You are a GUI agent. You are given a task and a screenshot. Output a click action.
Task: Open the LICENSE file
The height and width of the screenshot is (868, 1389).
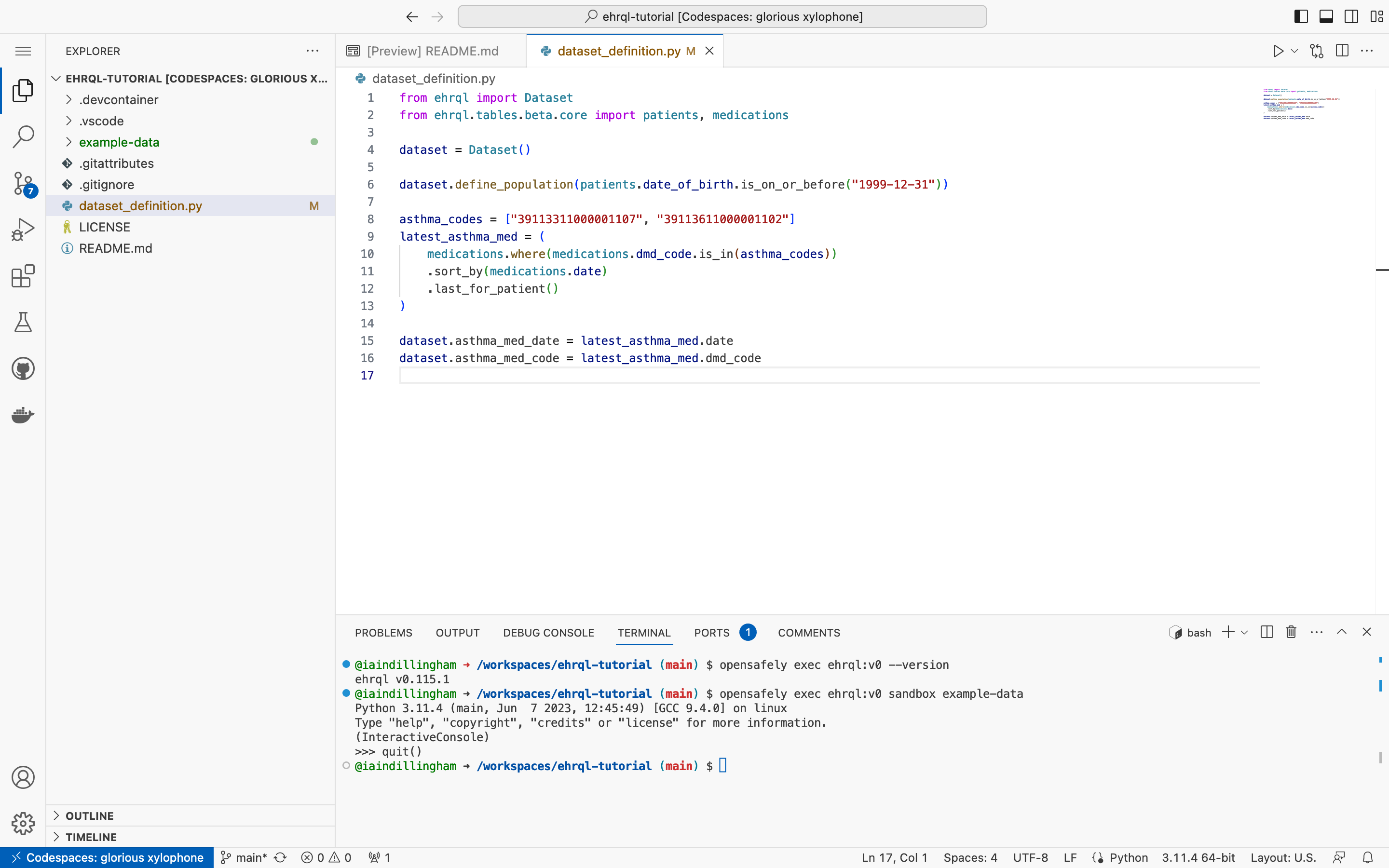tap(190, 227)
